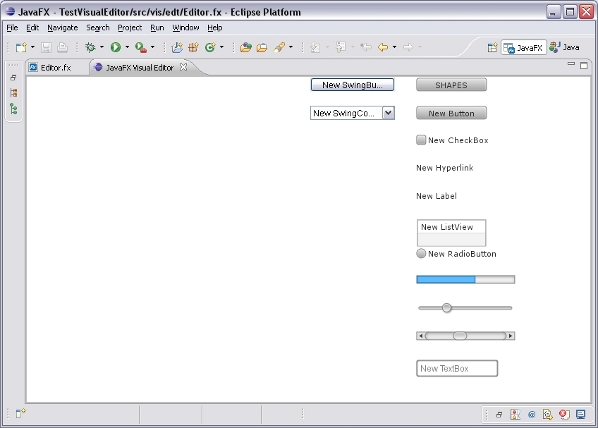Click the New Java Package icon

(193, 47)
